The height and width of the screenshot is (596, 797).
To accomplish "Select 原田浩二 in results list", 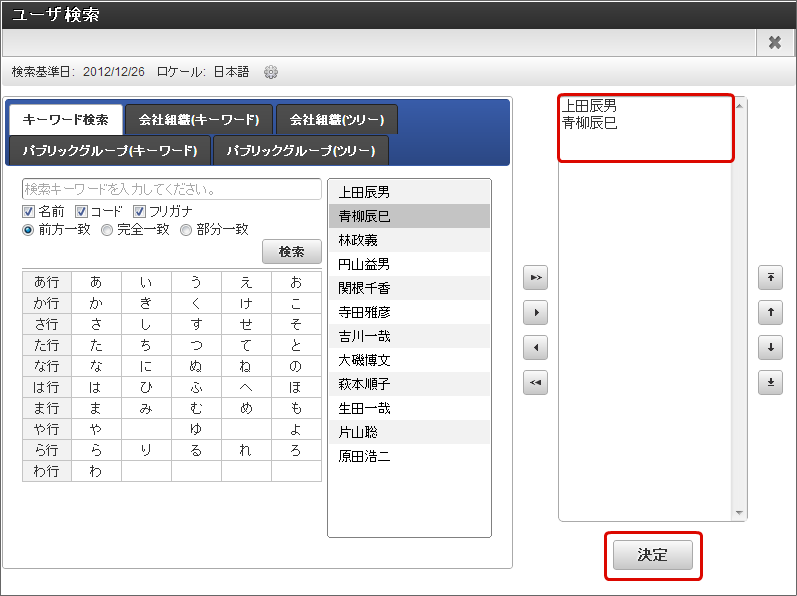I will [409, 456].
